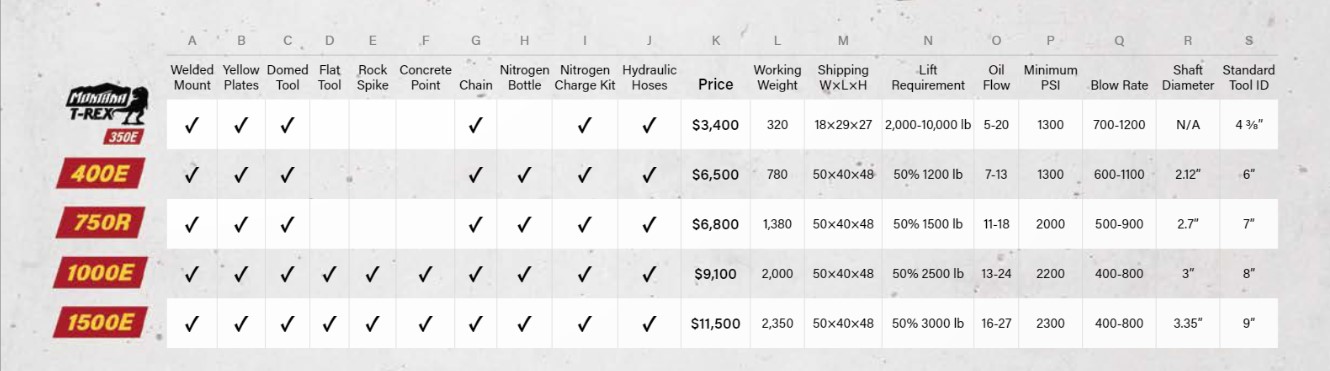Click the Hydraulic Hoses checkmark for 750R
1330x371 pixels.
coord(649,224)
